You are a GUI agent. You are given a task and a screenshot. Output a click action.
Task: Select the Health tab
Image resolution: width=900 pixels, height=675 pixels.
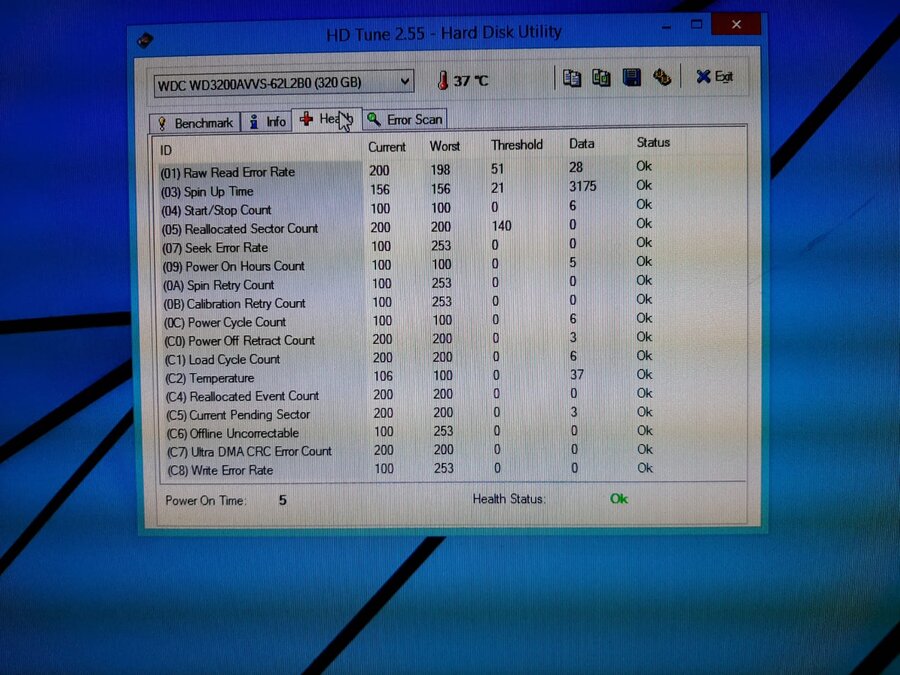coord(327,119)
